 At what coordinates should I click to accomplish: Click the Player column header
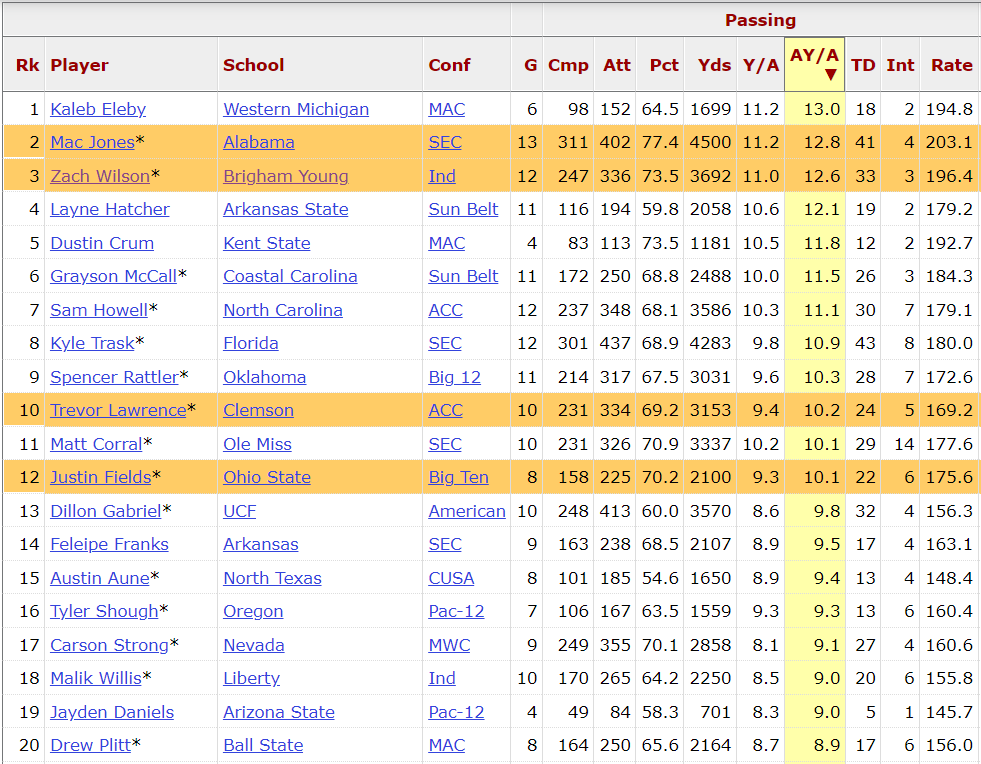point(79,65)
